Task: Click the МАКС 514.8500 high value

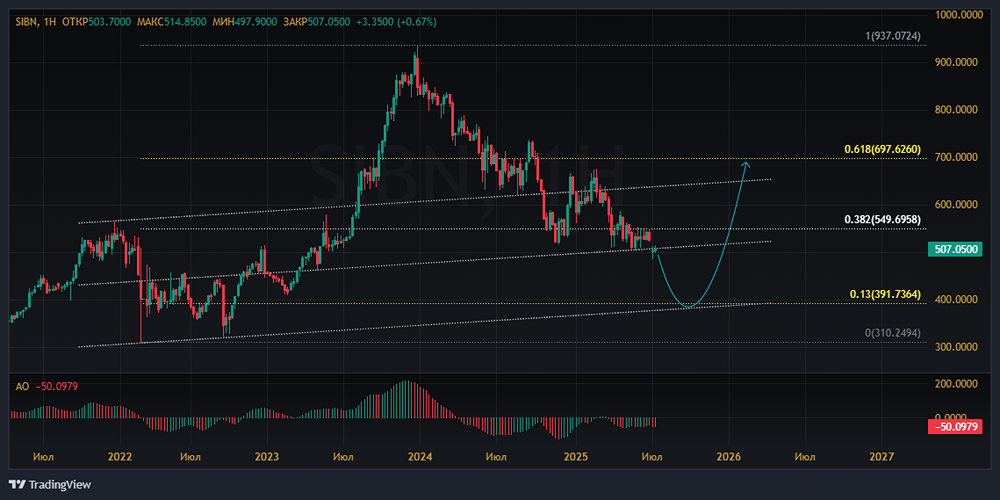Action: 170,22
